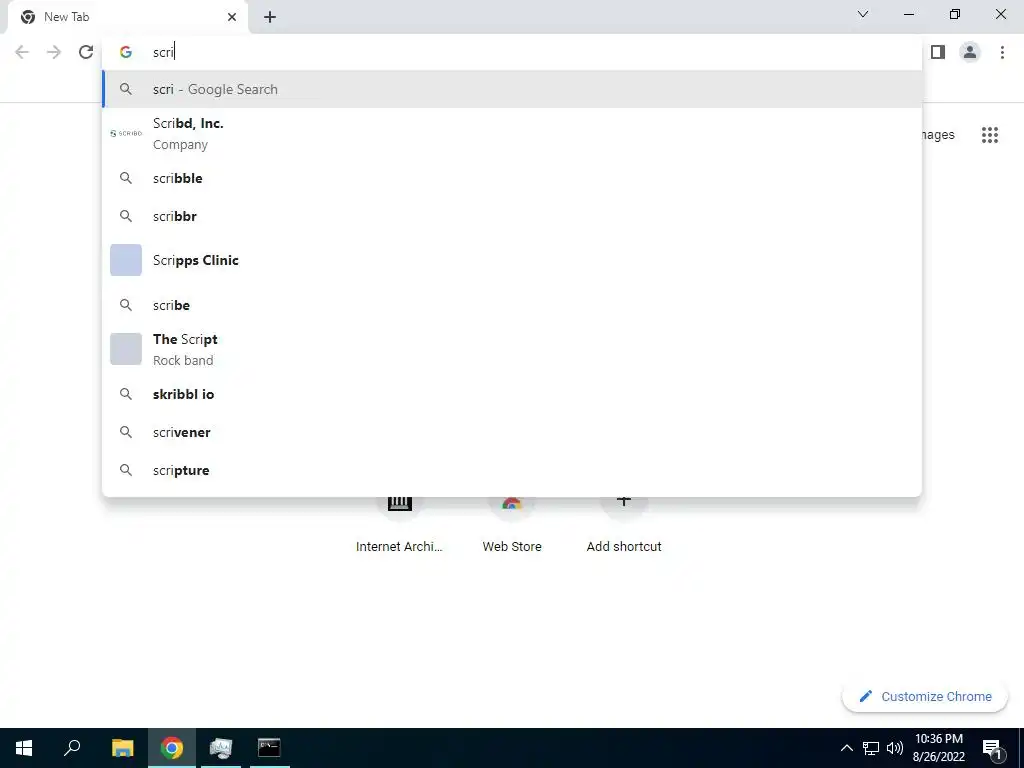Click the Google G icon in address bar
Screen dimensions: 1024x768
click(x=126, y=52)
